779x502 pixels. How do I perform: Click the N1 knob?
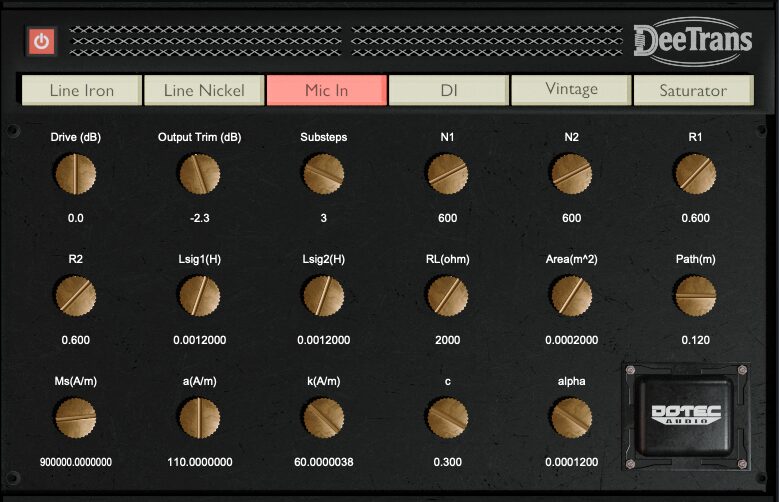(x=447, y=175)
